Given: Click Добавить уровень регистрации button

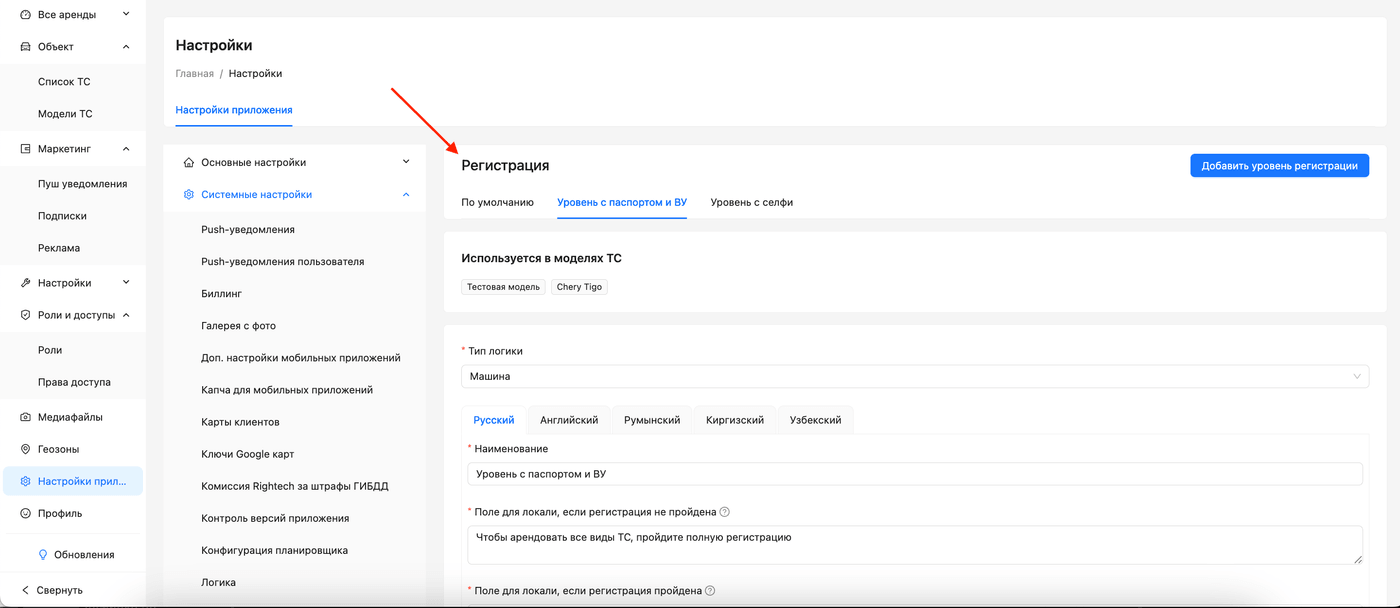Looking at the screenshot, I should tap(1278, 166).
